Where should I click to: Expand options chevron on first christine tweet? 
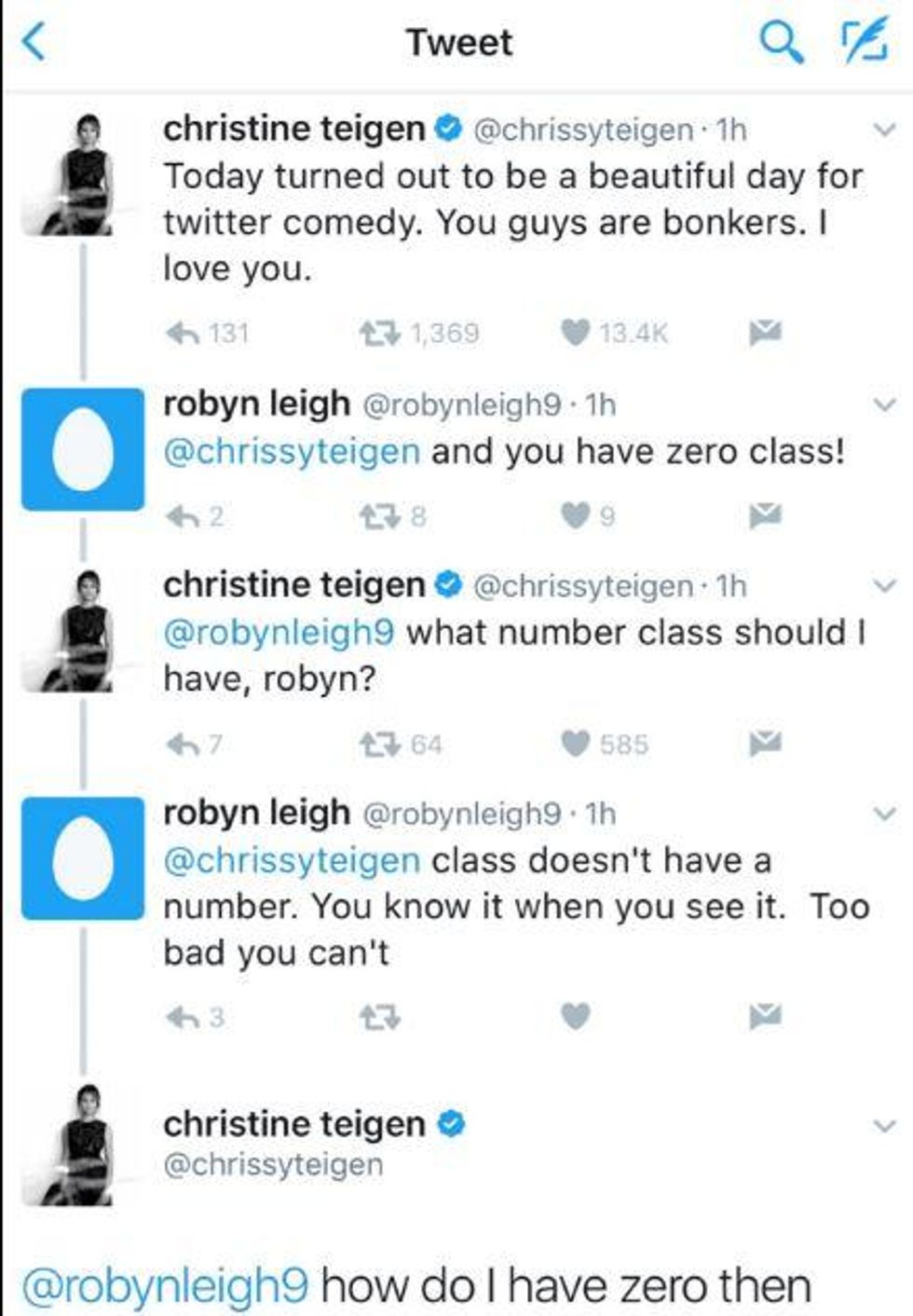click(883, 131)
